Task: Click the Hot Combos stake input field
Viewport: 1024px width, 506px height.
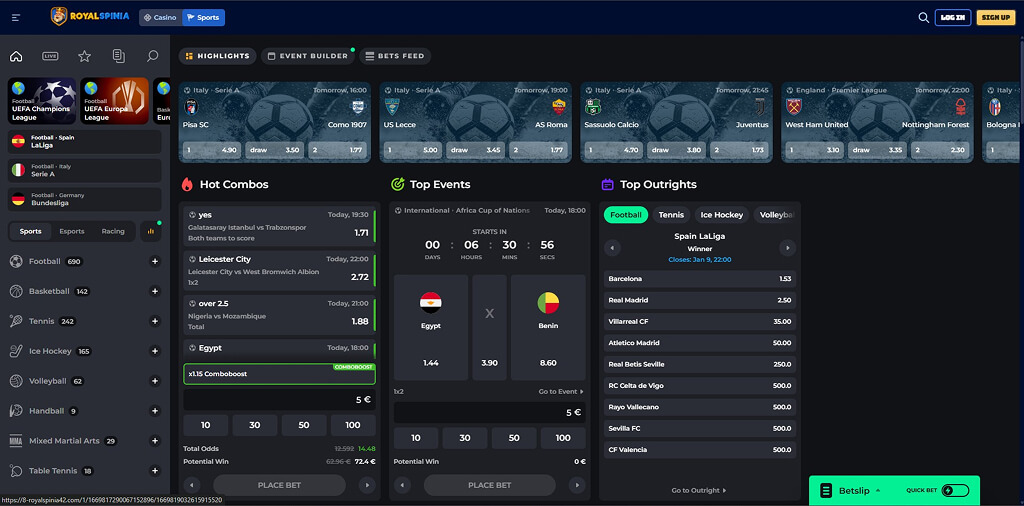Action: tap(280, 400)
